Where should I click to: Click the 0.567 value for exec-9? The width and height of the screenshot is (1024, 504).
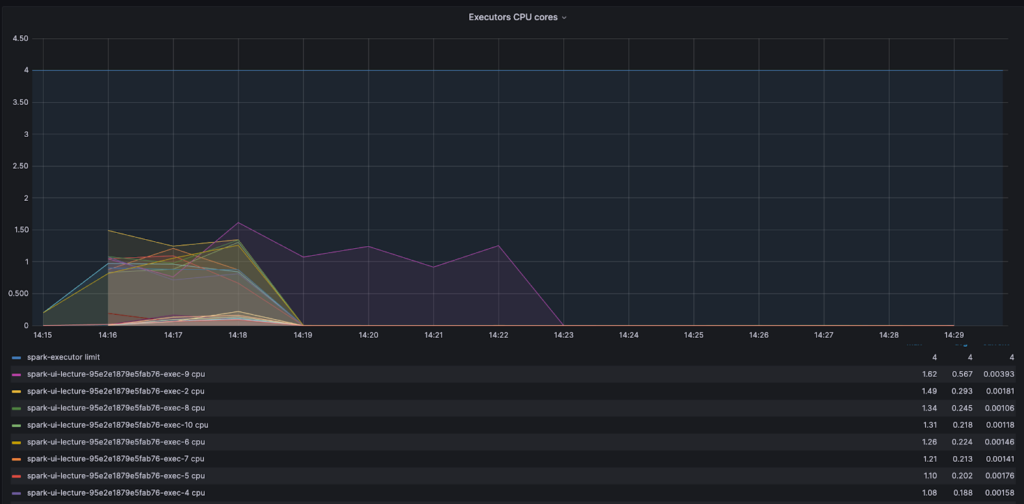[963, 374]
